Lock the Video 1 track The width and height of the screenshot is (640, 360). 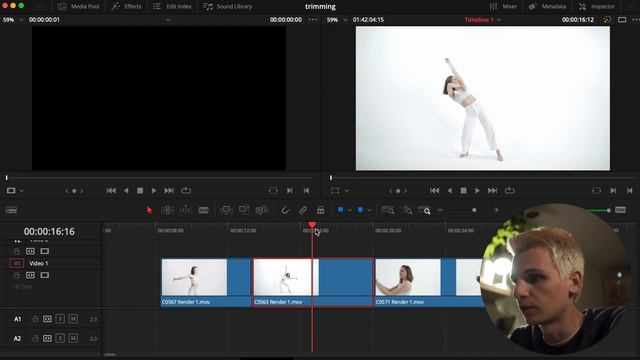[x=16, y=276]
